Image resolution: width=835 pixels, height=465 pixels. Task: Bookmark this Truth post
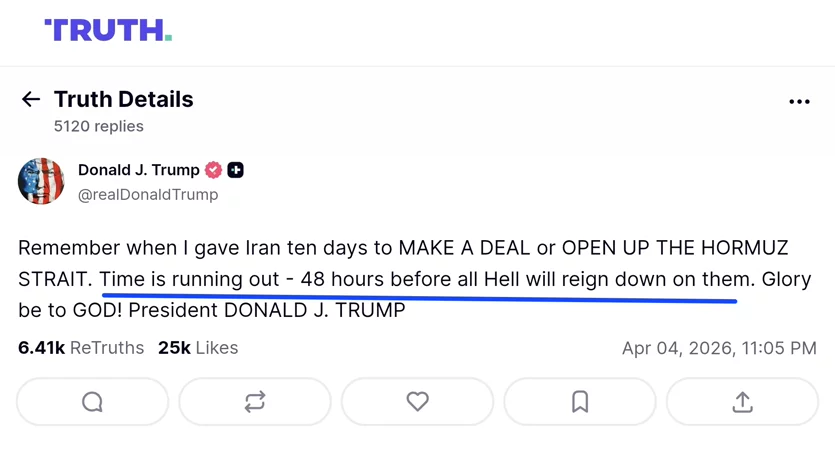click(580, 402)
